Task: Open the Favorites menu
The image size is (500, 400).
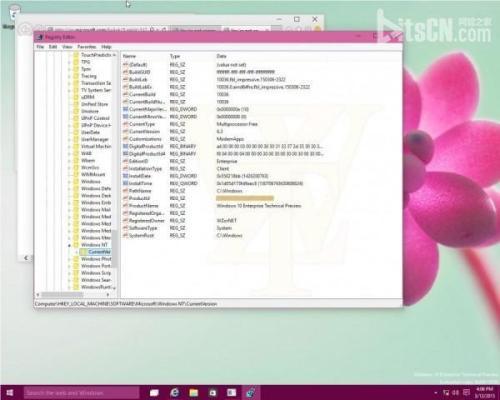Action: point(87,47)
